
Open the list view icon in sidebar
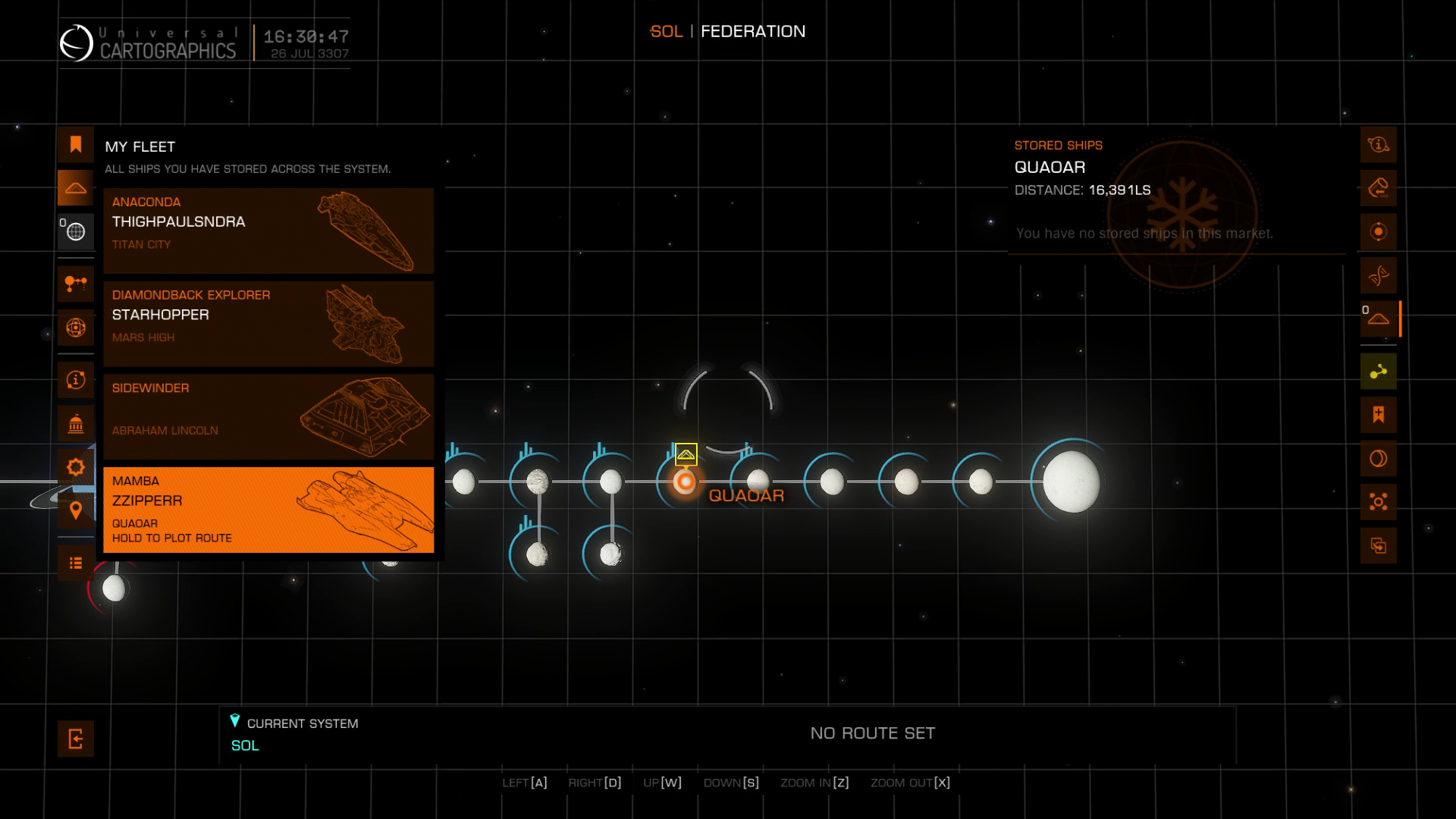(x=76, y=563)
